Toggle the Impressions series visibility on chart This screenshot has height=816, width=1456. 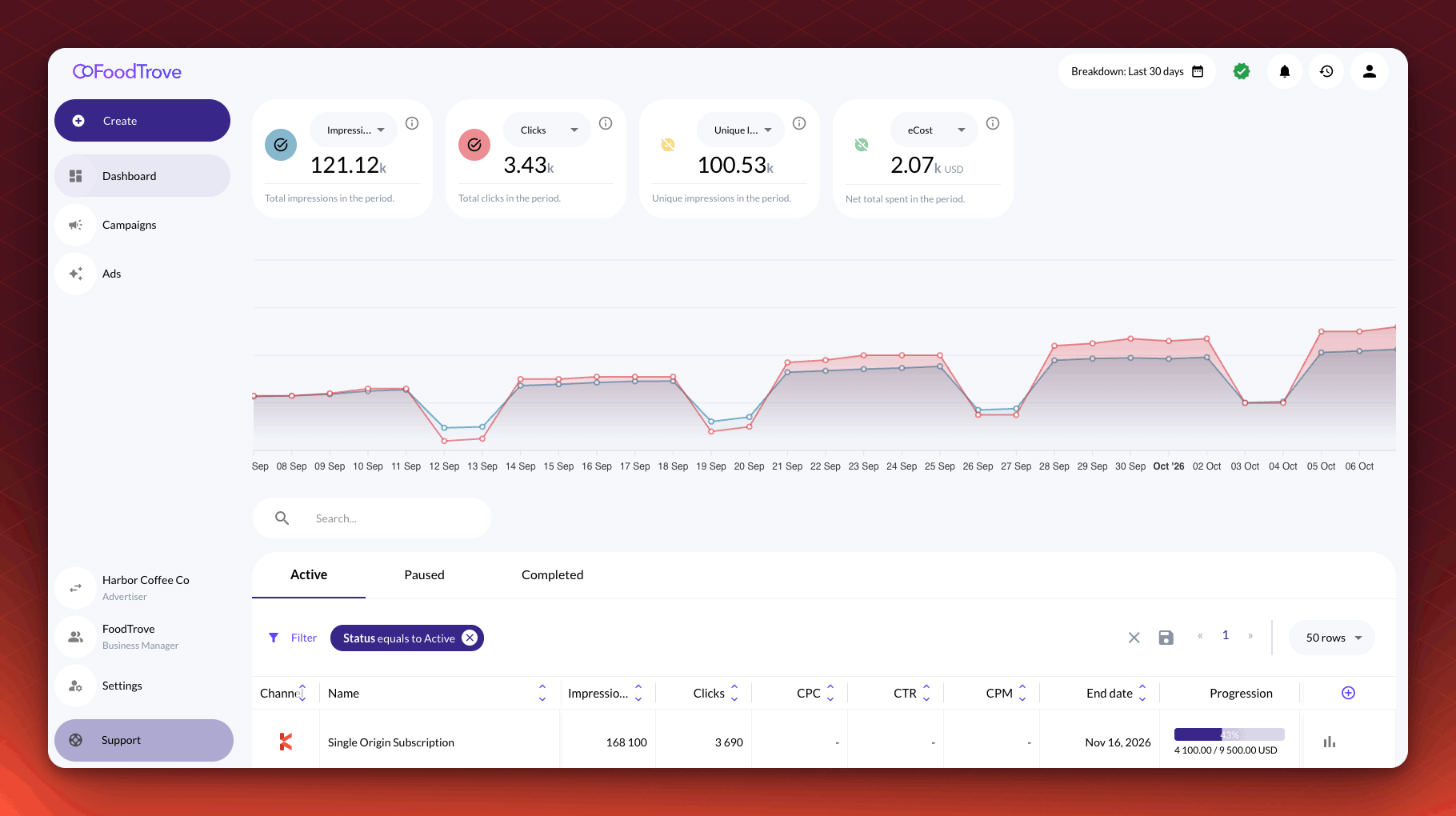281,145
